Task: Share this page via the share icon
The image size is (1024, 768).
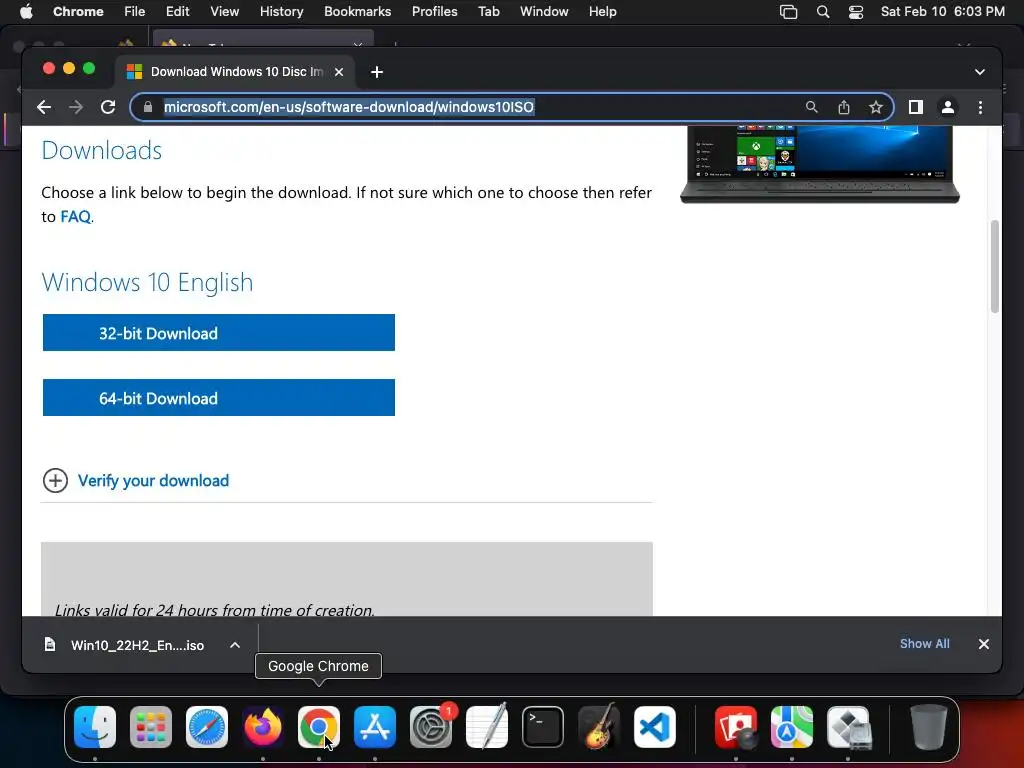Action: 844,107
